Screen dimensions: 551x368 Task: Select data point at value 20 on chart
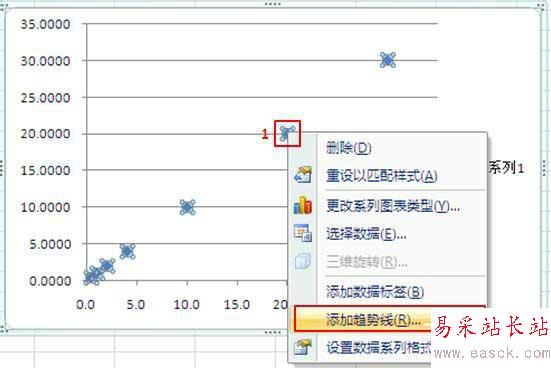pos(287,134)
